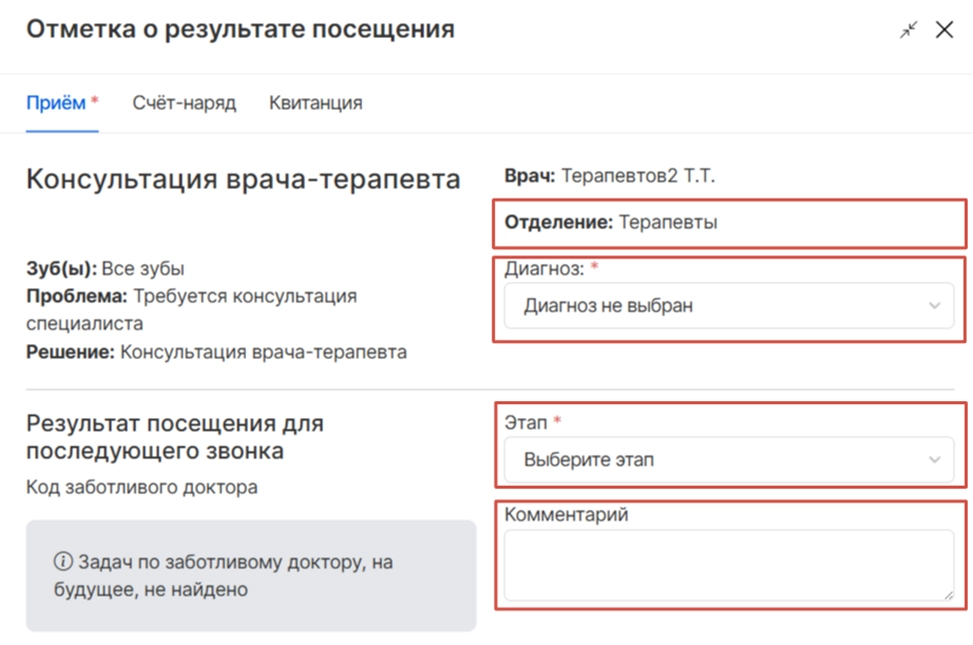Screen dimensions: 973x645
Task: Go to the Квитанция tab
Action: point(315,103)
